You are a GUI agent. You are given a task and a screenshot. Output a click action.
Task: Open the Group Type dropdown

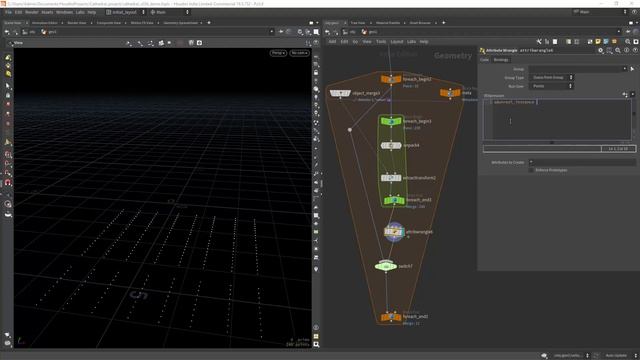(x=551, y=78)
